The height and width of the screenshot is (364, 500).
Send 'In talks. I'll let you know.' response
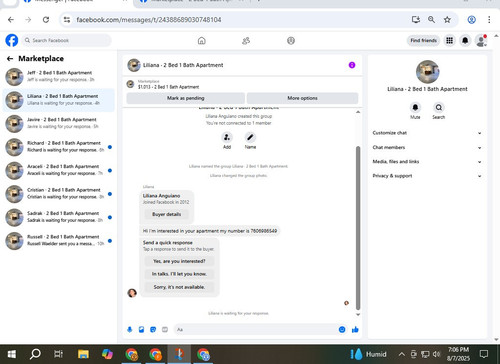tap(179, 274)
